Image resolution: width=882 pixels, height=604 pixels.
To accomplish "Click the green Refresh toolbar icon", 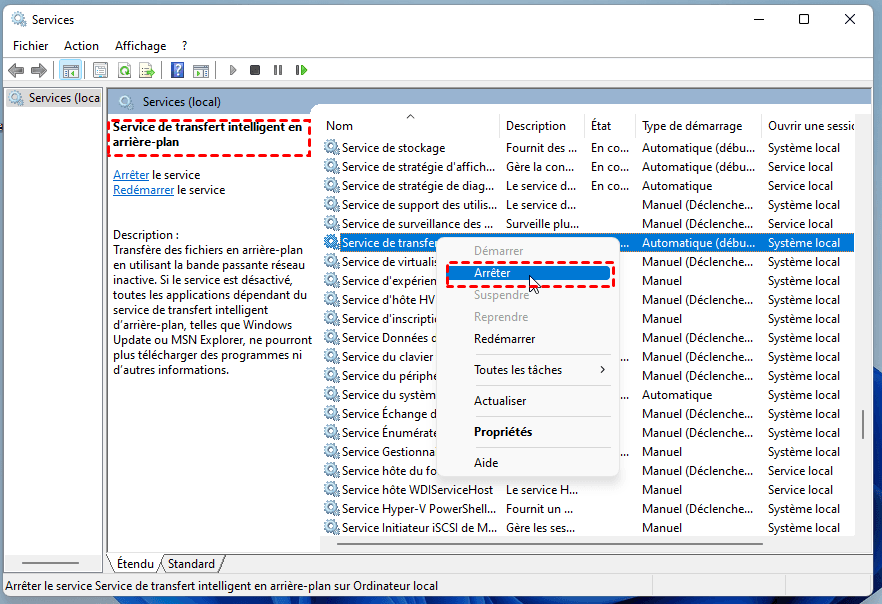I will point(124,70).
